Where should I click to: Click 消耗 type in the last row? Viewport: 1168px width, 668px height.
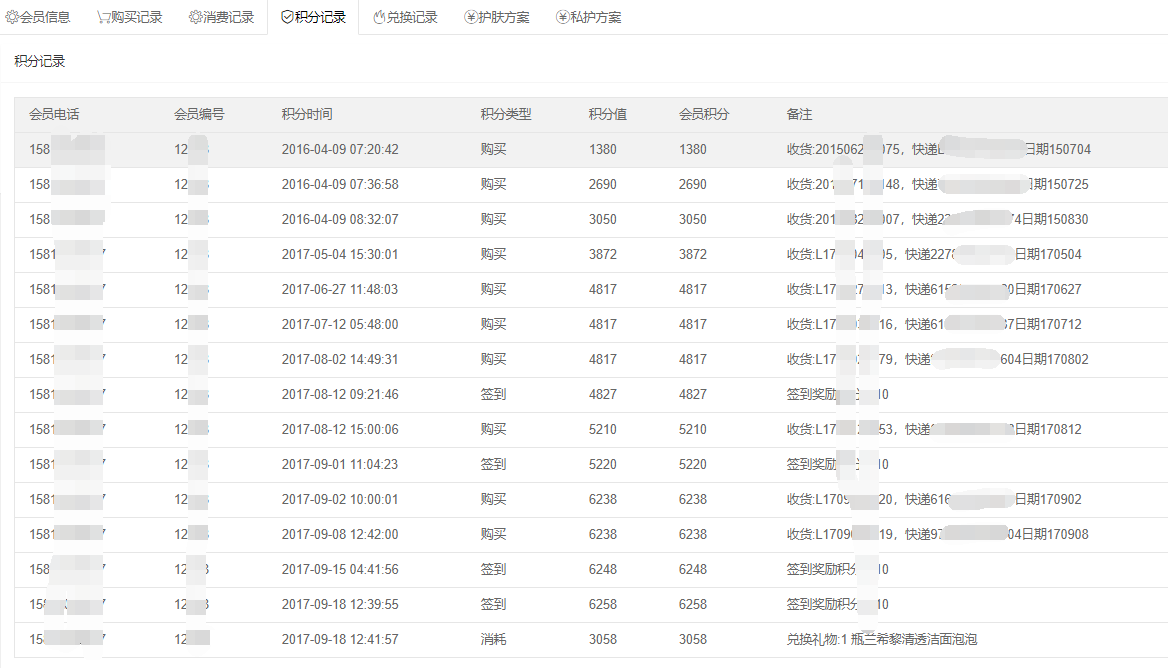coord(493,640)
